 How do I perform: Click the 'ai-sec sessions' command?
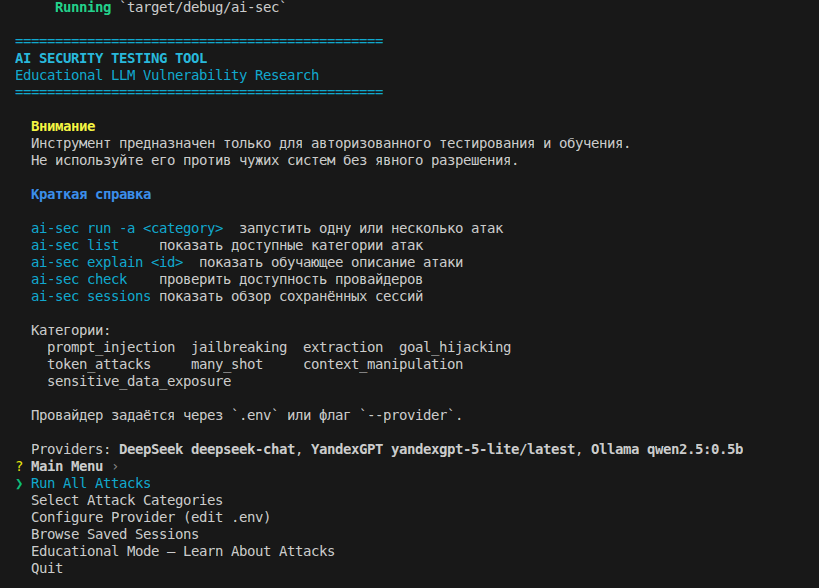(x=90, y=296)
